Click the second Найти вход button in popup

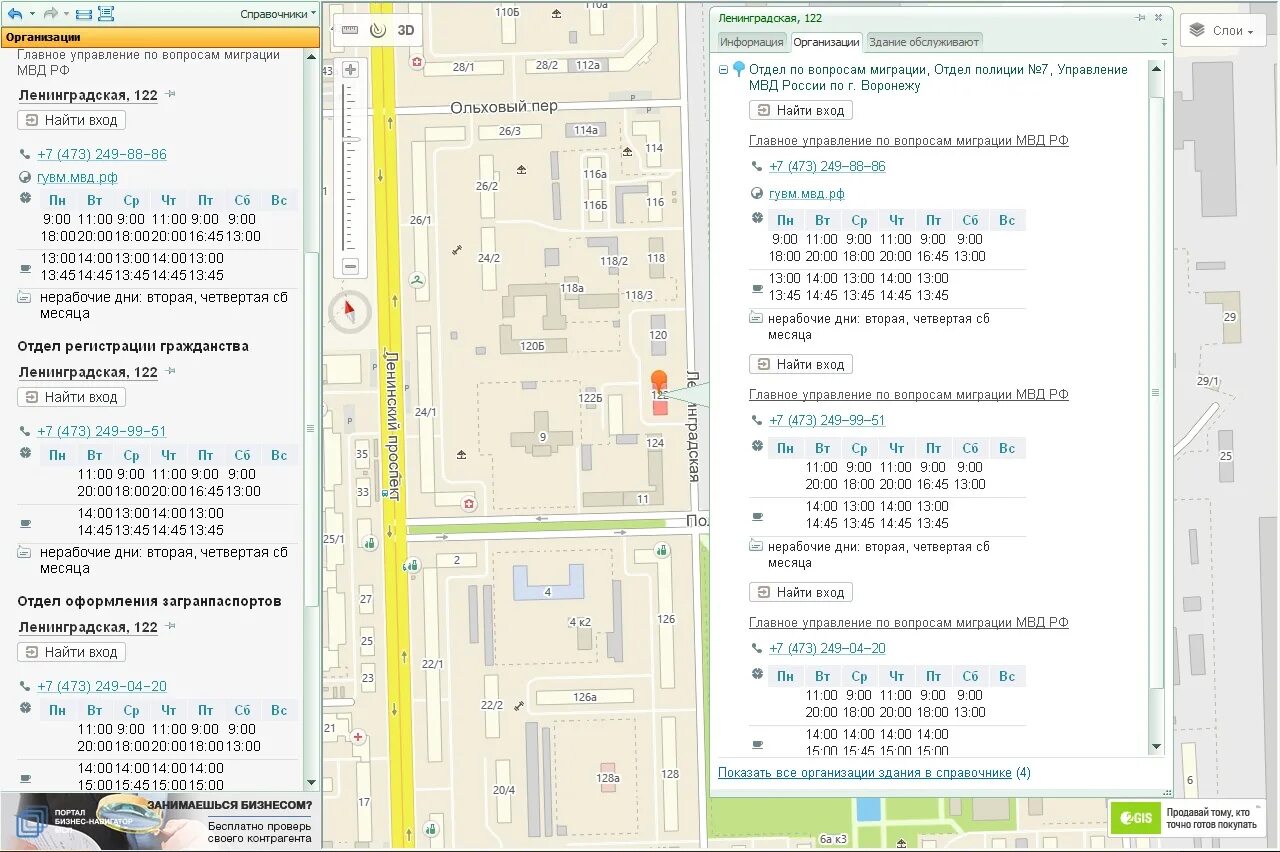click(x=800, y=365)
